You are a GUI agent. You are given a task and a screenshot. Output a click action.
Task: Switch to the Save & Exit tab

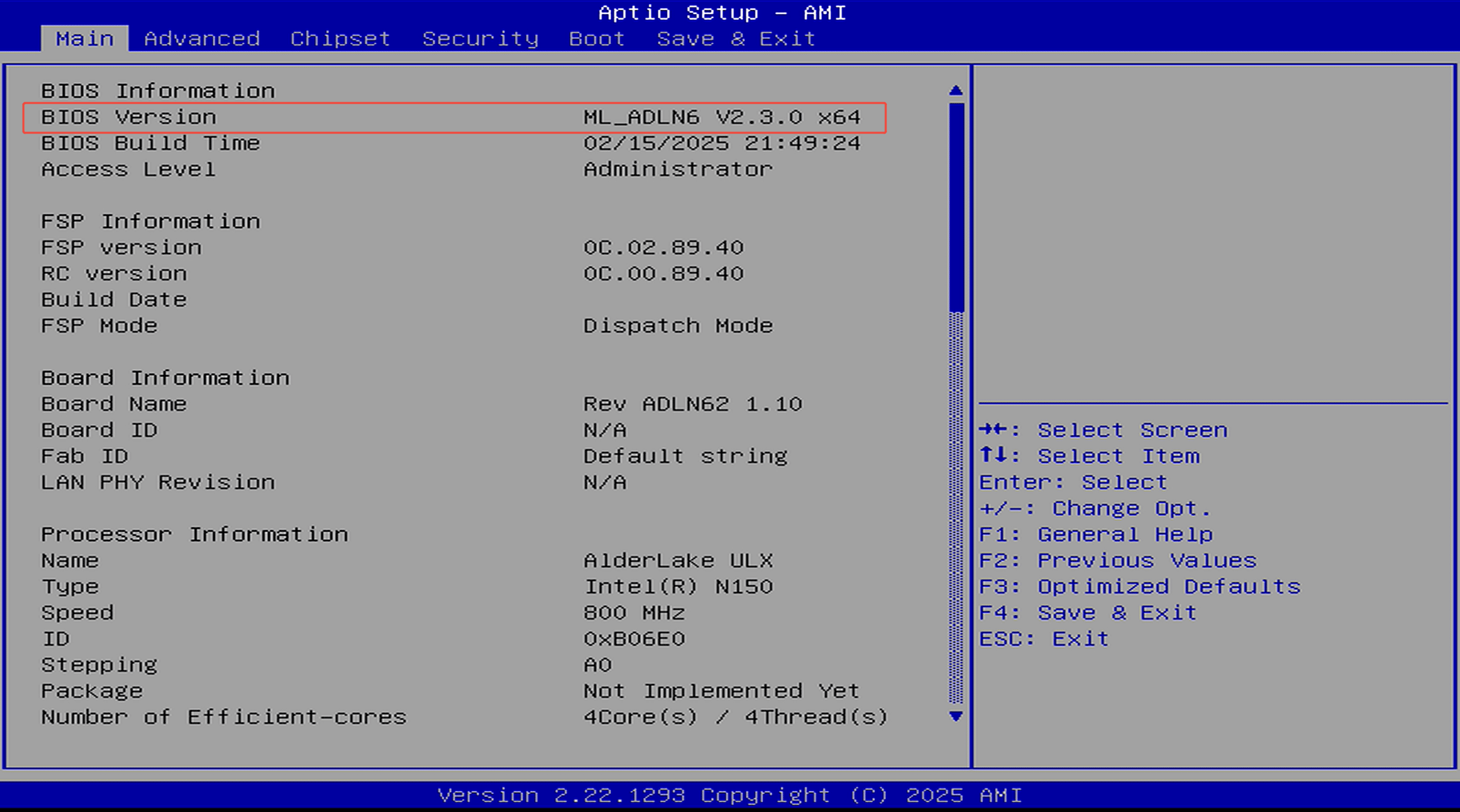[x=734, y=38]
